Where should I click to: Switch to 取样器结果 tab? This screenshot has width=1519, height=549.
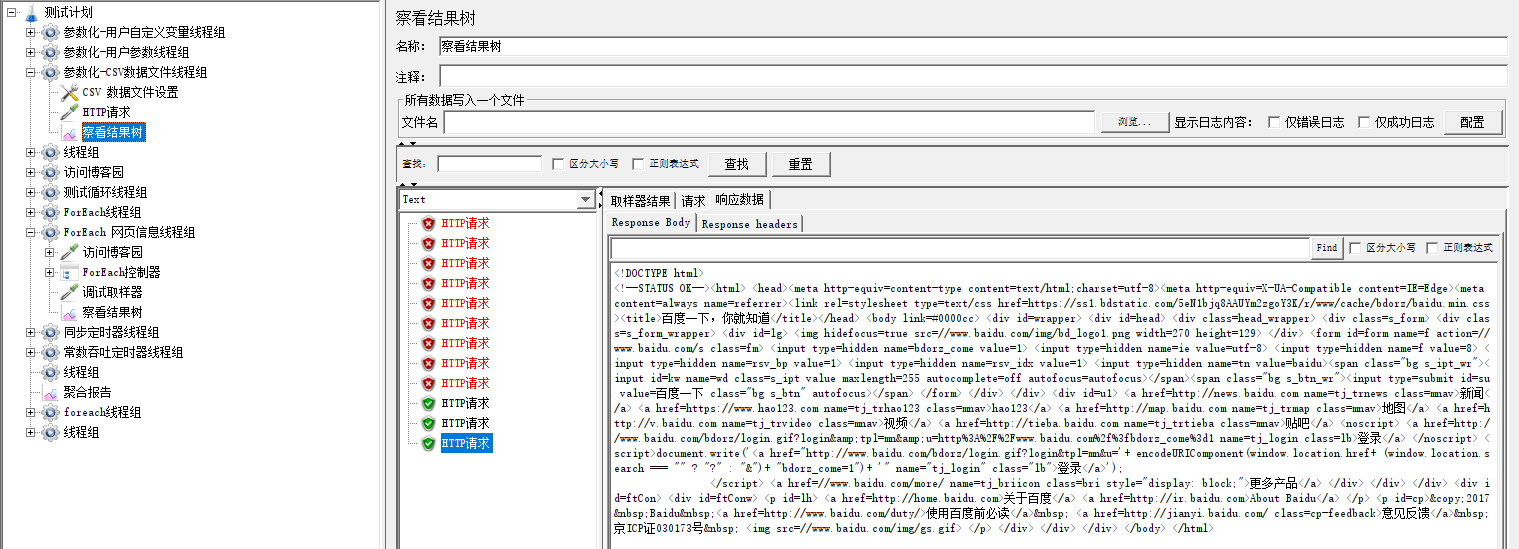coord(640,200)
